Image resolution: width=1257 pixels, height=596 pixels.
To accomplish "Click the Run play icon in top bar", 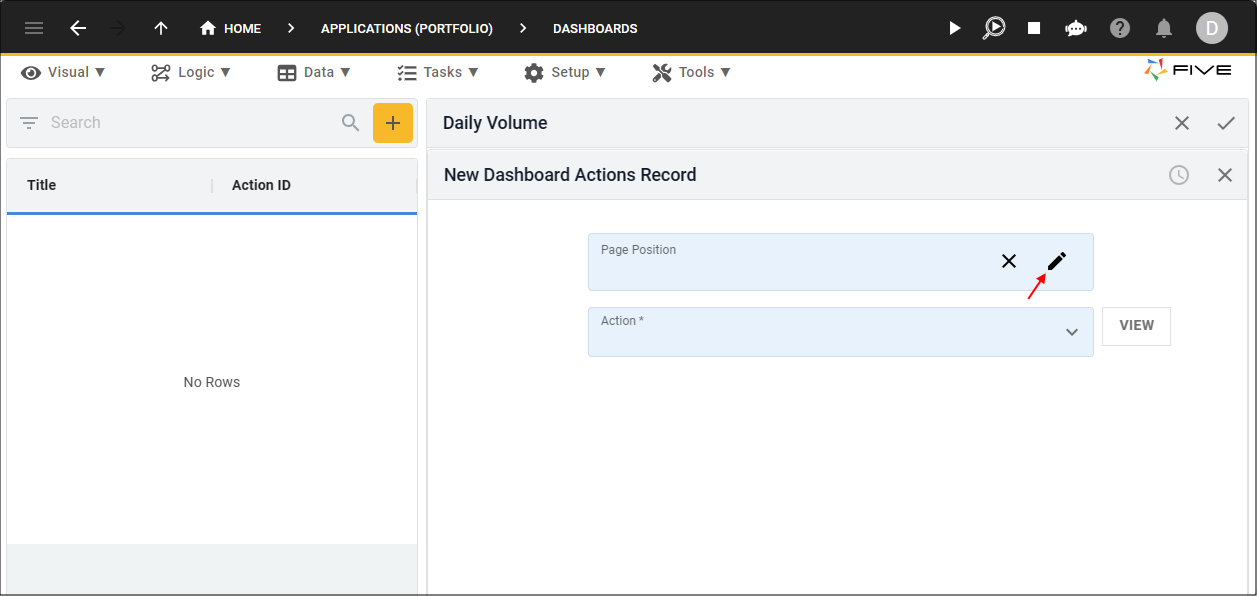I will pos(955,28).
